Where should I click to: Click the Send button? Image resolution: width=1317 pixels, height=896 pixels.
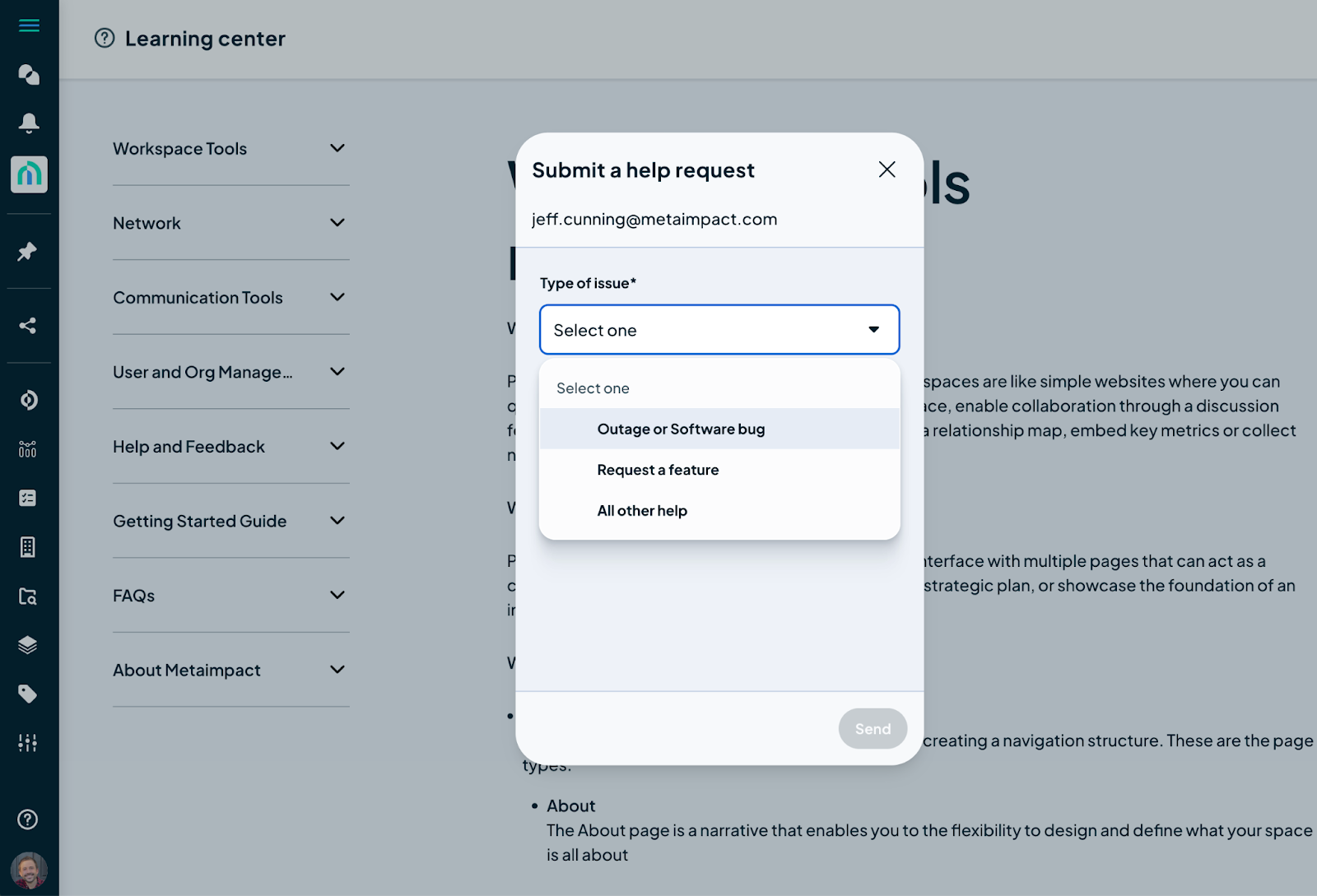873,729
